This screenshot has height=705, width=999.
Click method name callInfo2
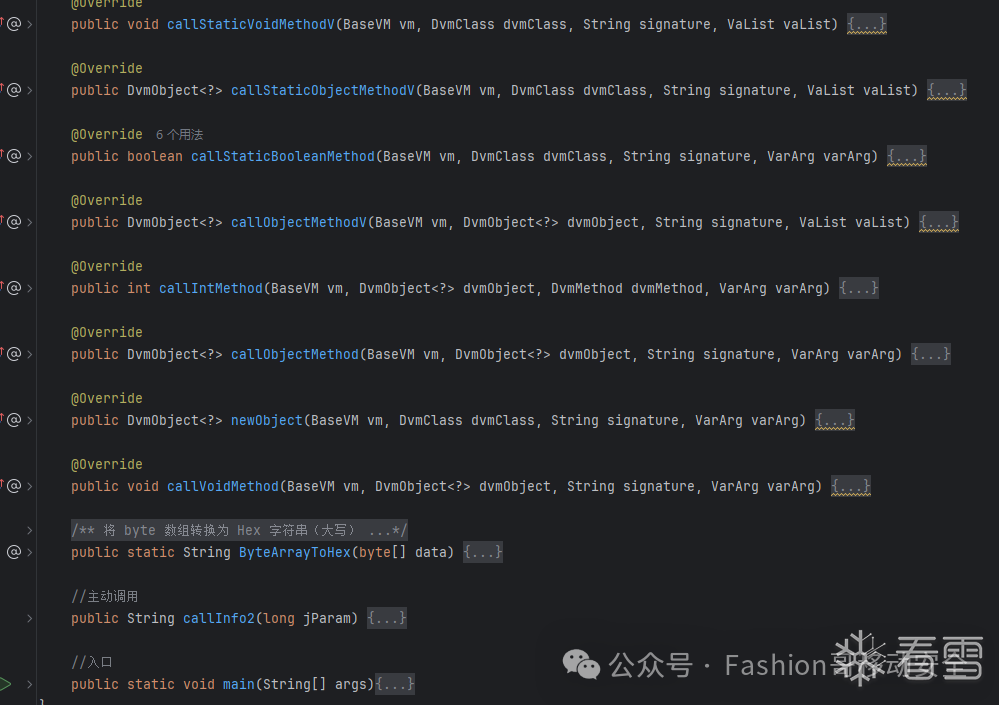[219, 618]
